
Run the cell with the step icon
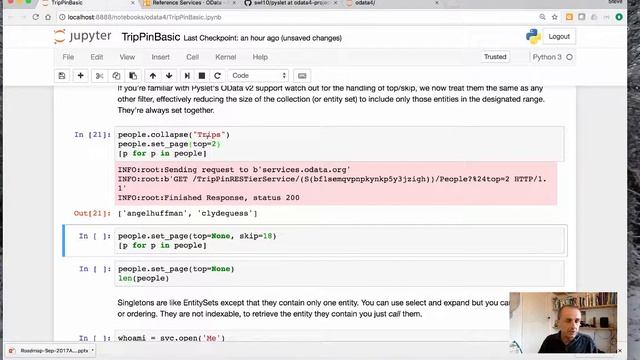click(187, 76)
